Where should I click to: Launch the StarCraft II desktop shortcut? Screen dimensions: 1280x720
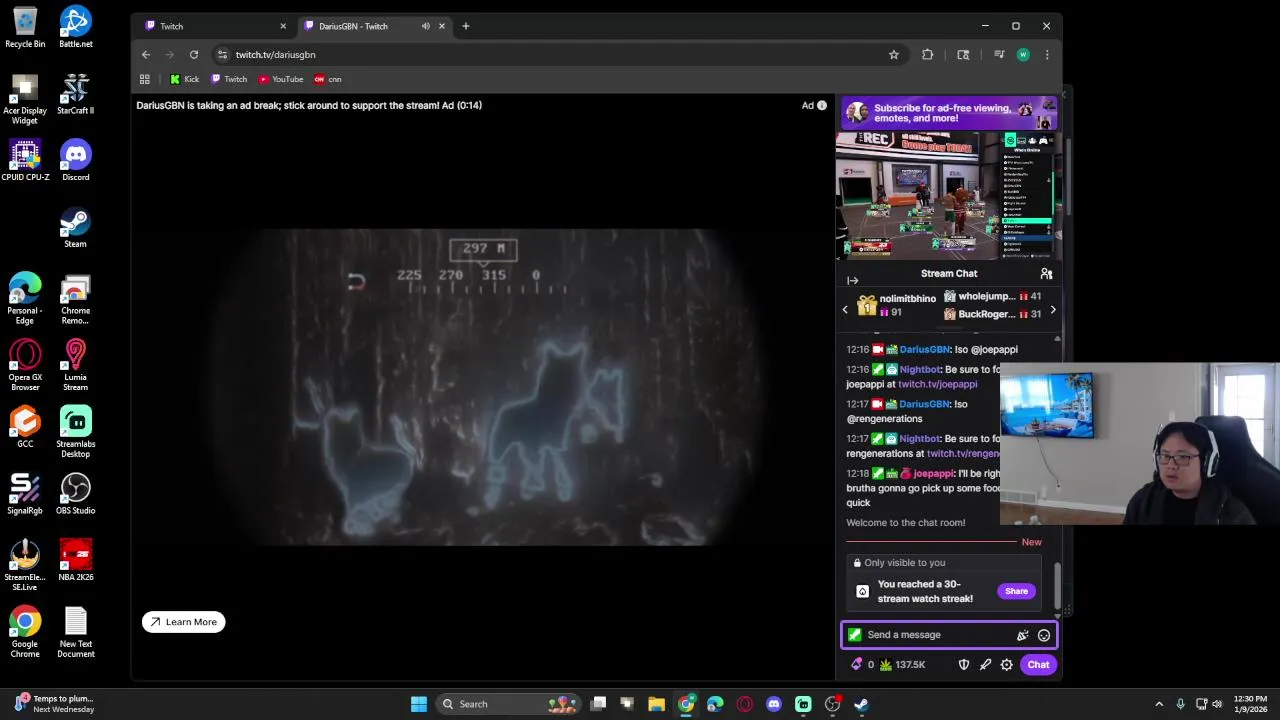[75, 94]
